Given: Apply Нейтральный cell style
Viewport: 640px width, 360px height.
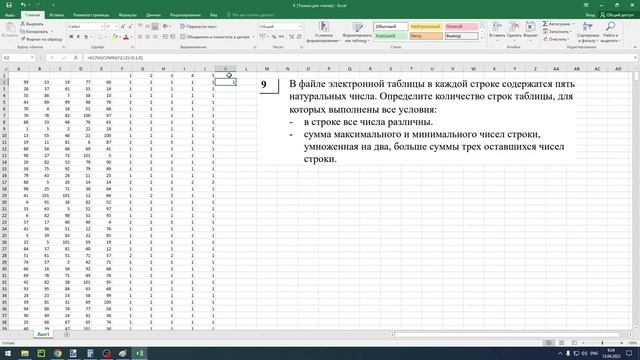Looking at the screenshot, I should [x=426, y=27].
